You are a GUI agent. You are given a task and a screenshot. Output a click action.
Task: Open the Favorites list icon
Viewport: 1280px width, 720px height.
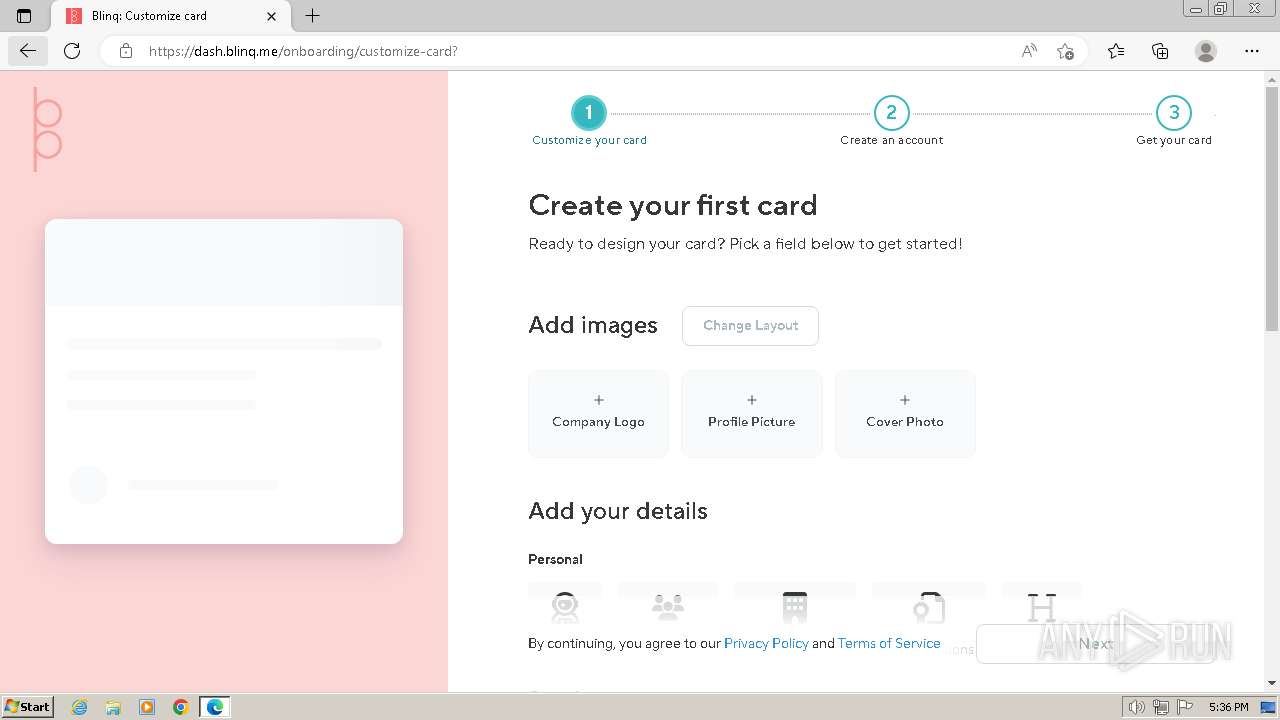pyautogui.click(x=1116, y=51)
